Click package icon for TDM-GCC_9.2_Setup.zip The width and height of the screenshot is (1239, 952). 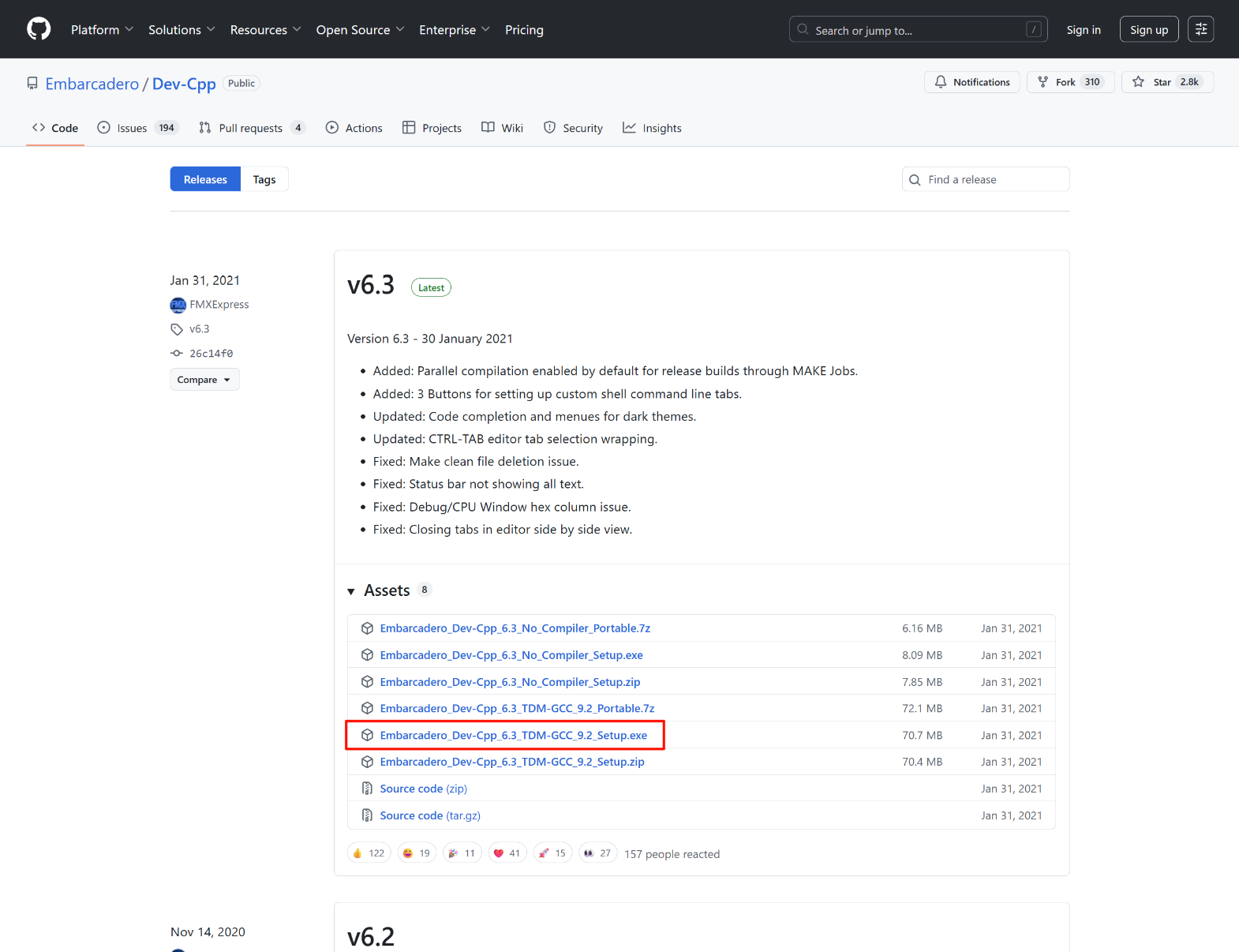367,762
